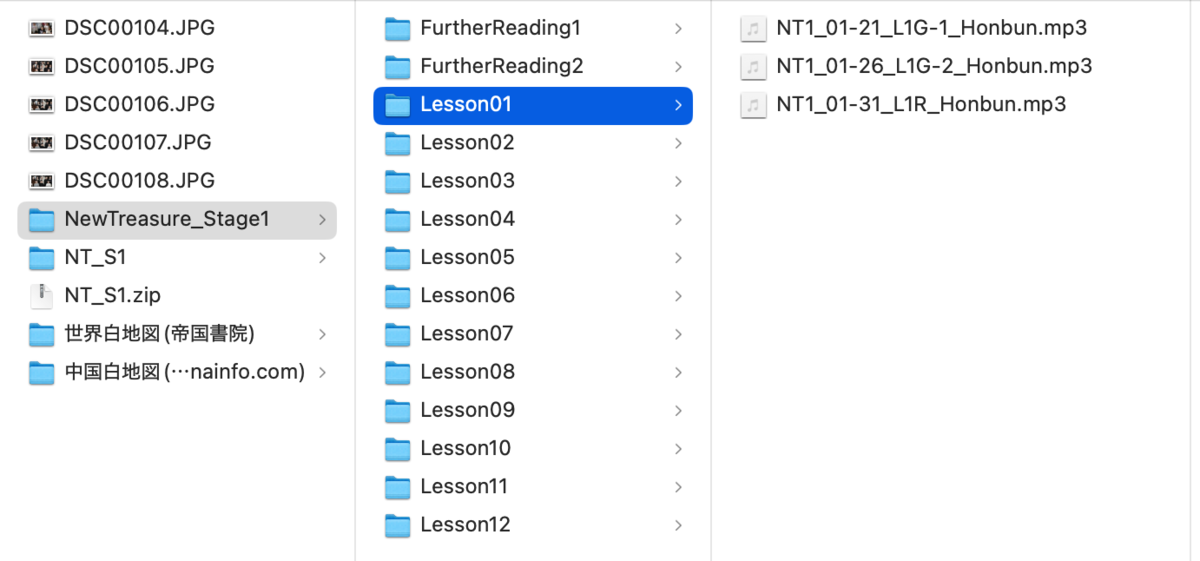Expand Lesson05 using its chevron arrow

[x=678, y=257]
